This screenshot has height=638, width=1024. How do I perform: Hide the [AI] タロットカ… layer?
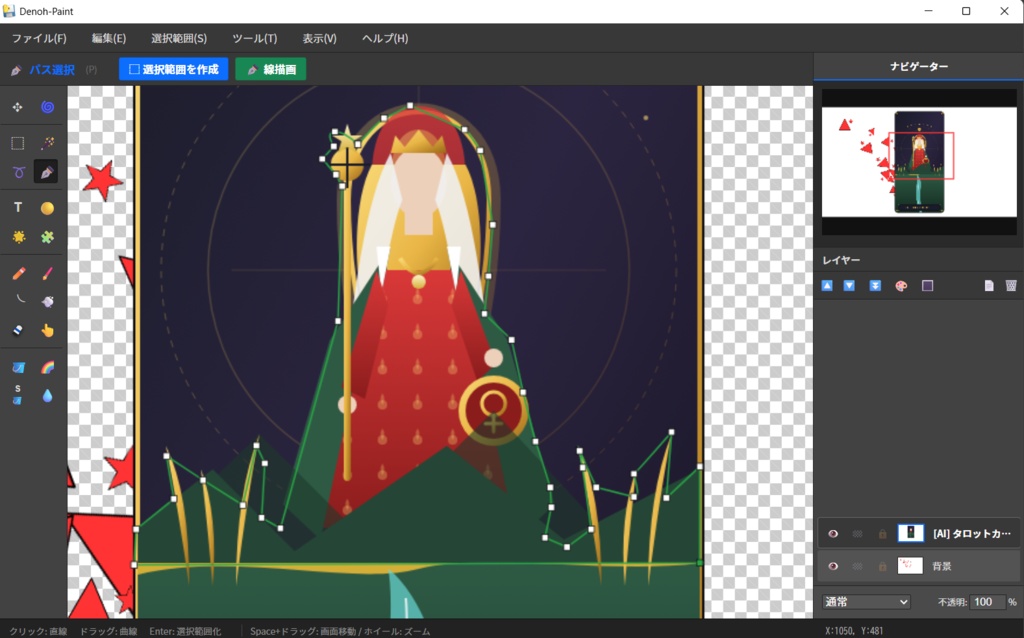pyautogui.click(x=833, y=534)
